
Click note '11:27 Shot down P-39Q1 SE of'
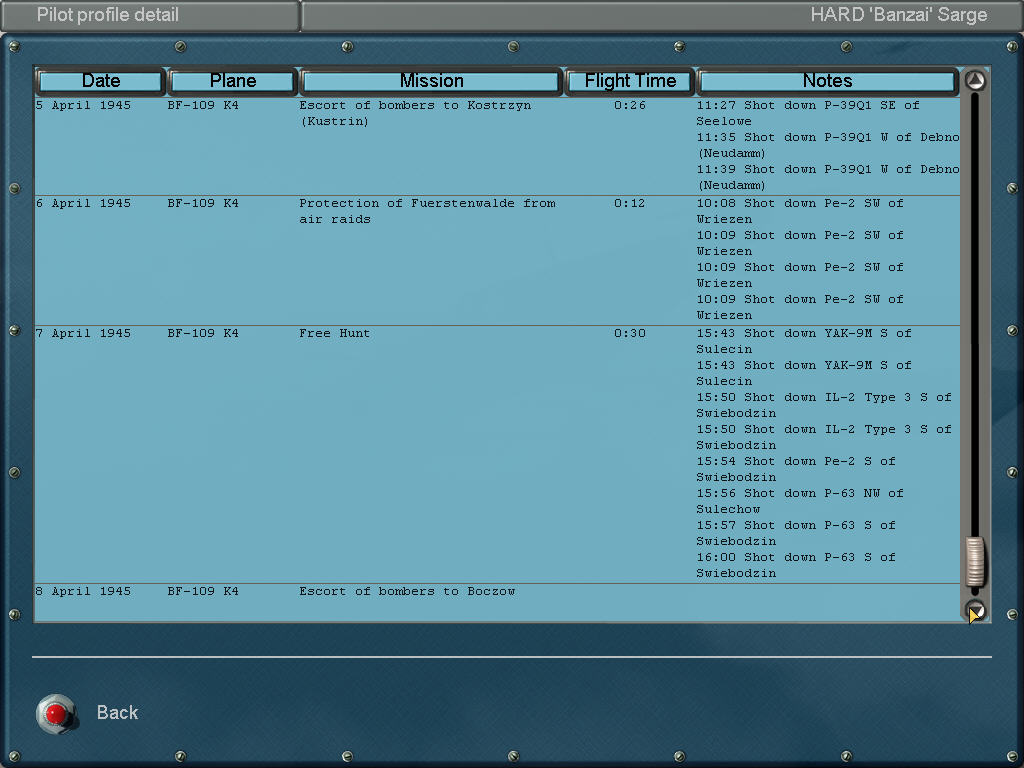pyautogui.click(x=808, y=105)
